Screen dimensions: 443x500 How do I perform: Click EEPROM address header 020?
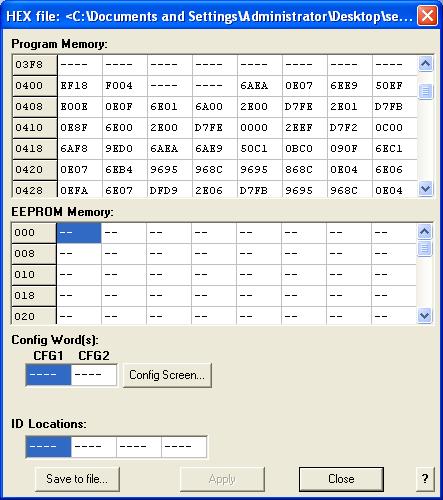coord(34,315)
